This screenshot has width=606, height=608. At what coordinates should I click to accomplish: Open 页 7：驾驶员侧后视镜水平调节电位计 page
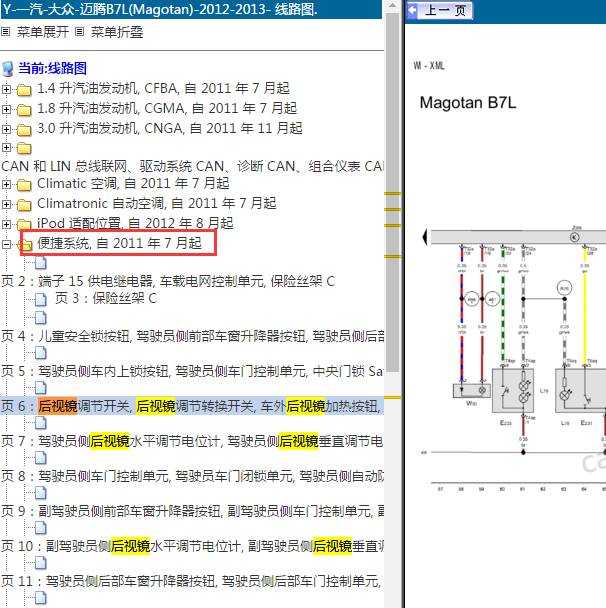(x=192, y=441)
